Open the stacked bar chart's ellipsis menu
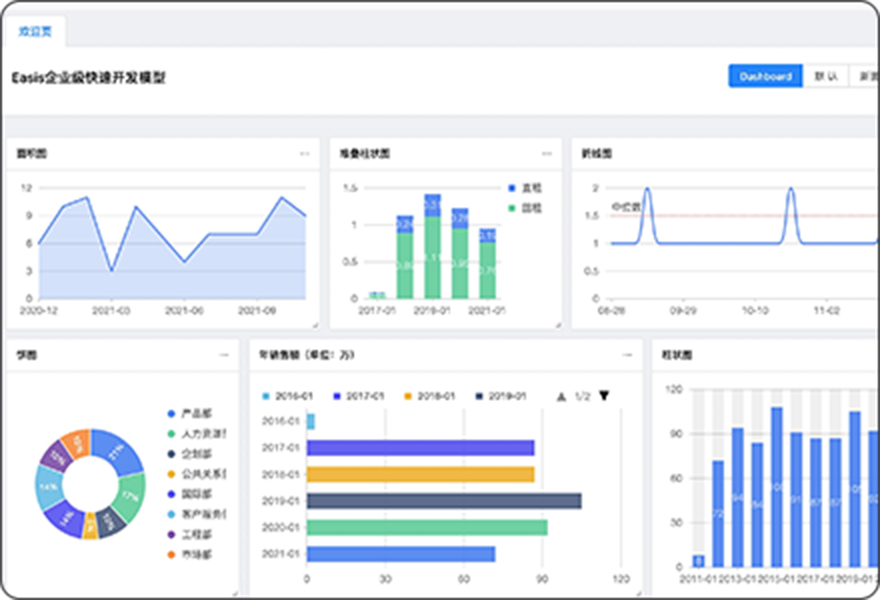880x600 pixels. 547,154
